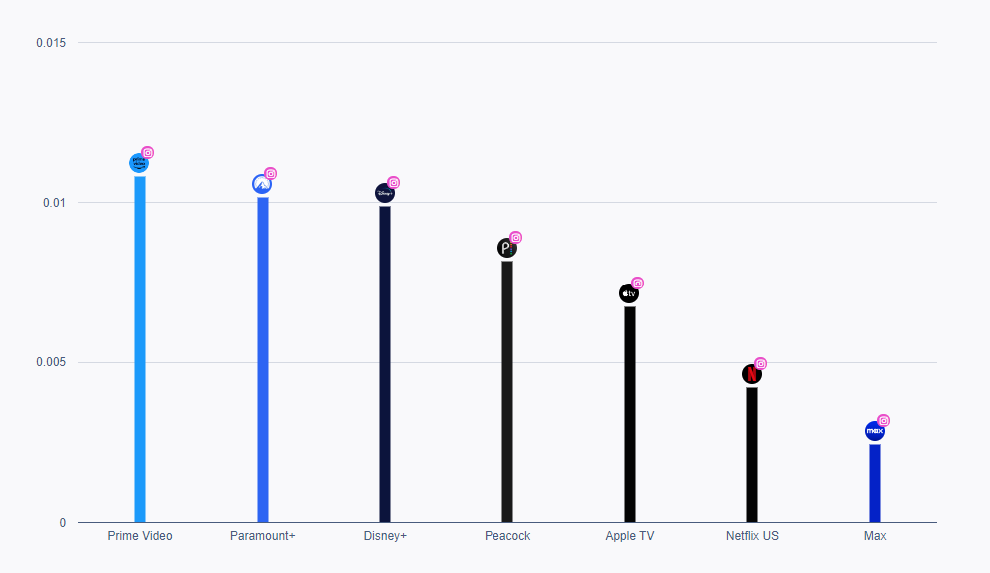Click Instagram badge above Max bar
Screen dimensions: 990x573
point(883,421)
